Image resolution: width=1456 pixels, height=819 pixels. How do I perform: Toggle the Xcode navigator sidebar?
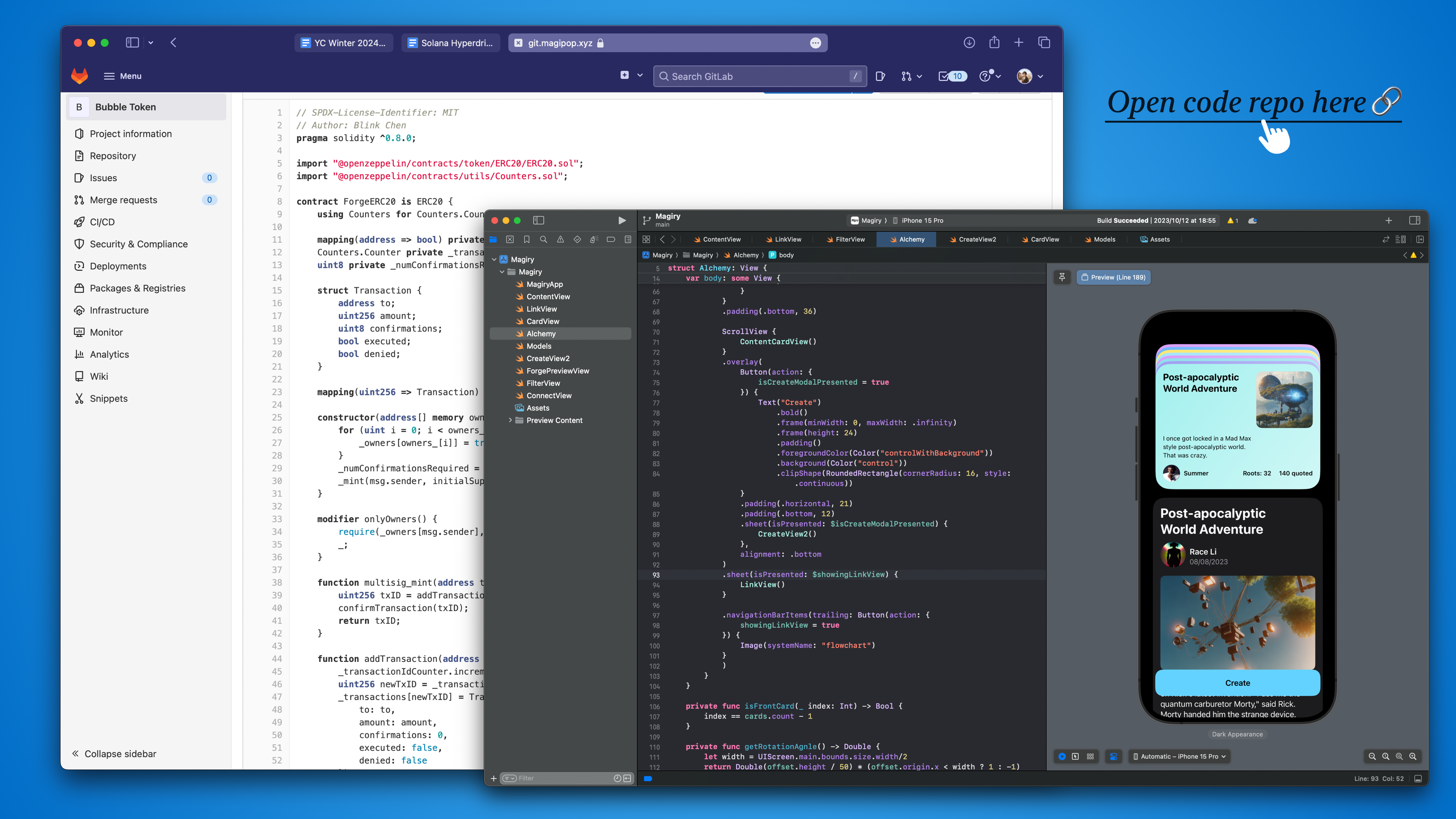point(538,220)
